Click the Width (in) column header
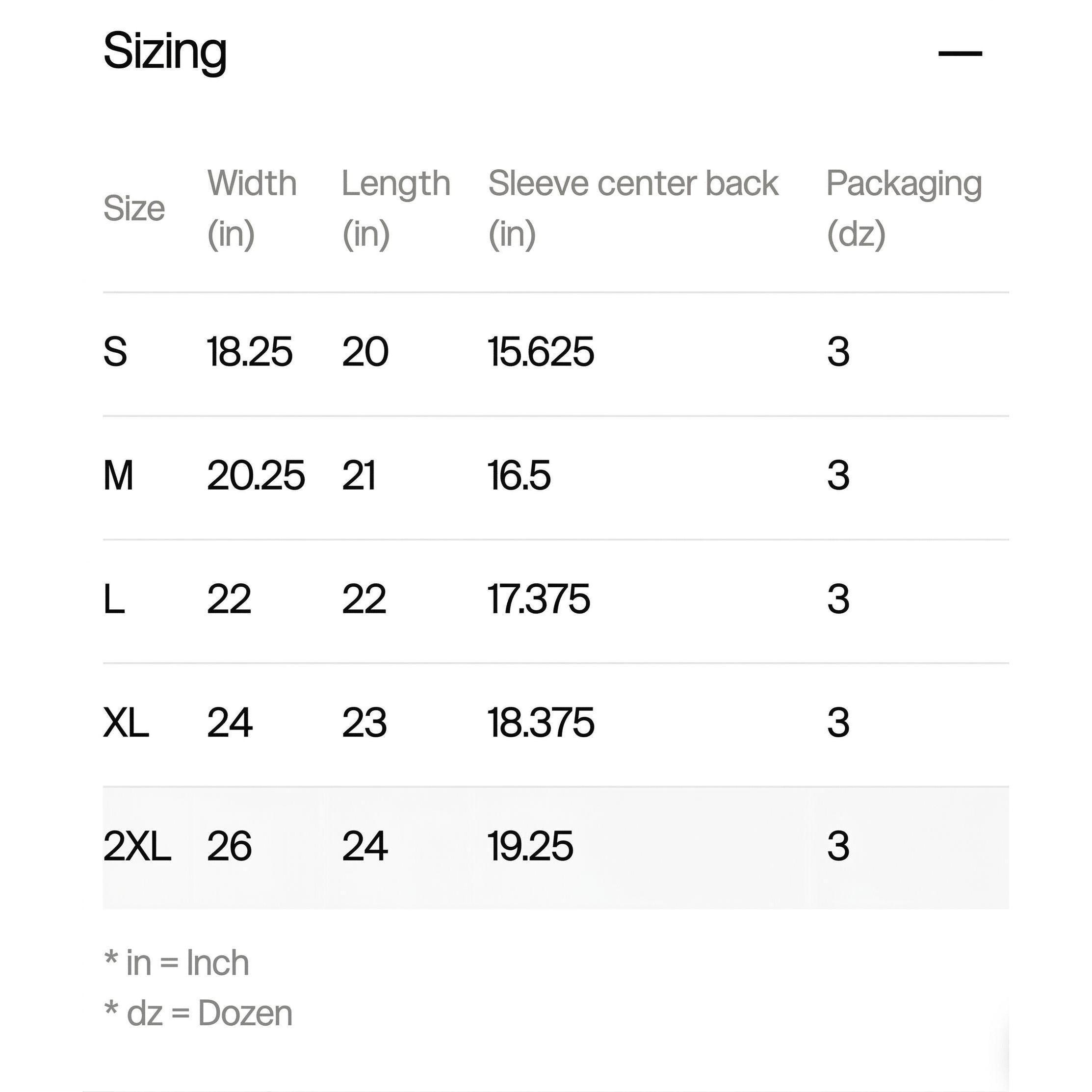This screenshot has height=1092, width=1092. [252, 208]
